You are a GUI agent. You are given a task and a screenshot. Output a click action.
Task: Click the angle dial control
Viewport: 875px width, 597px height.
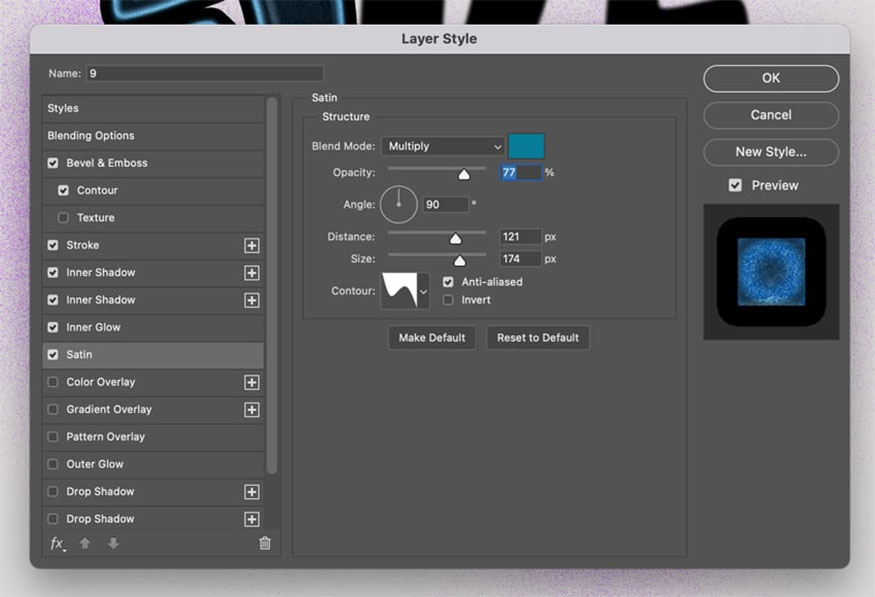click(x=398, y=204)
